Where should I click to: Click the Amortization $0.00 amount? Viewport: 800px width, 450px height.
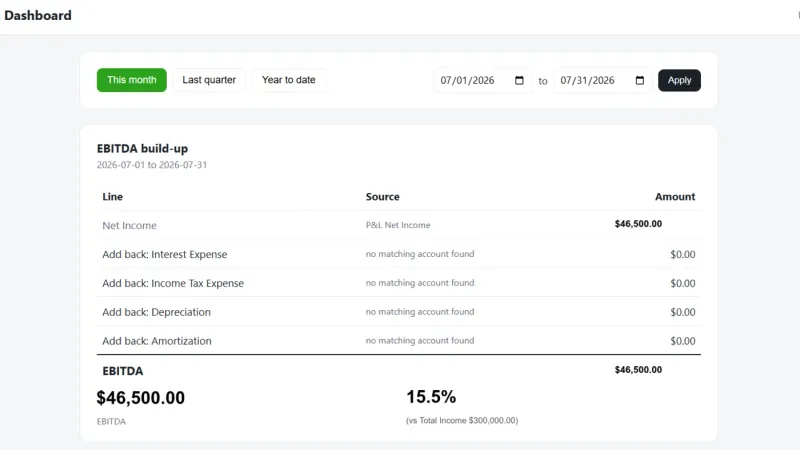(x=683, y=341)
